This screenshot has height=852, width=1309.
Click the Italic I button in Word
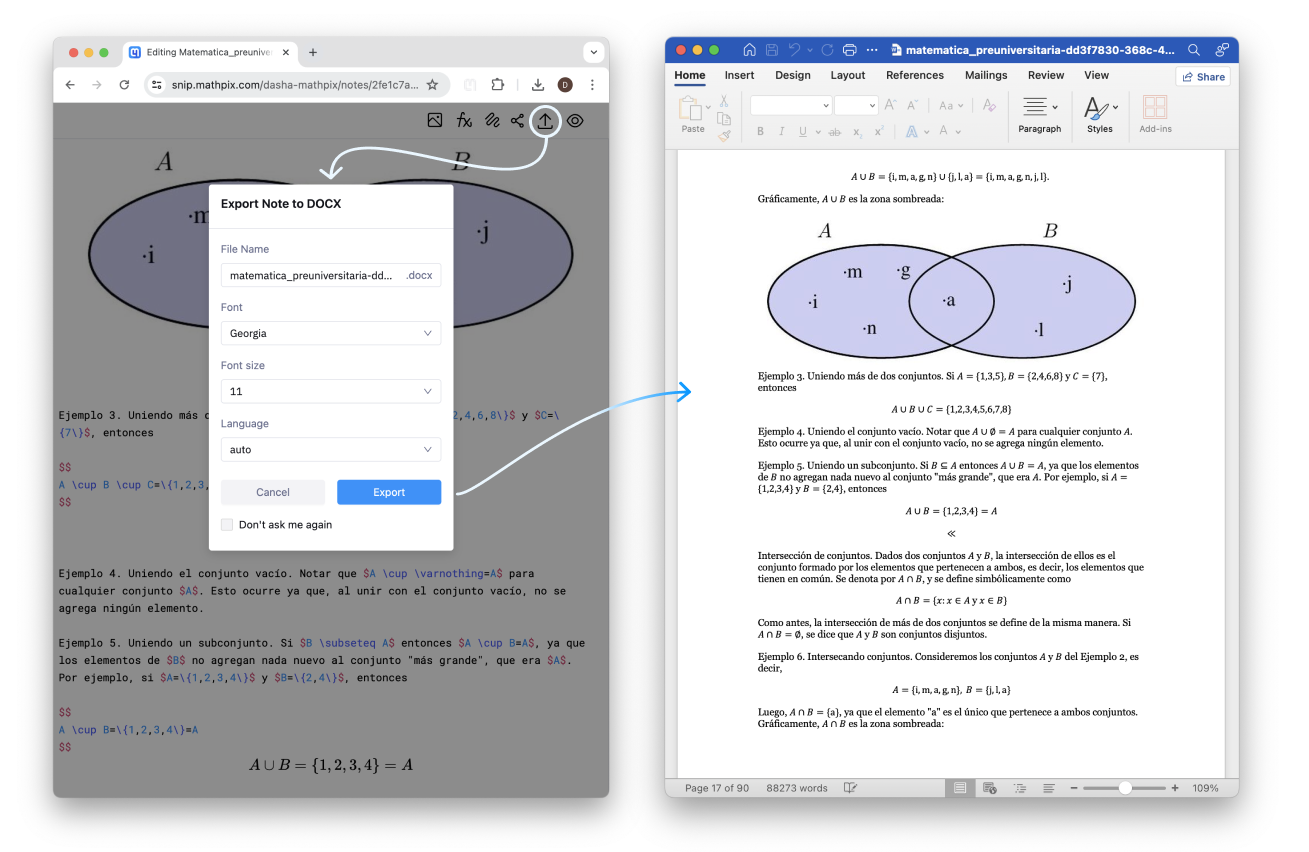tap(781, 131)
